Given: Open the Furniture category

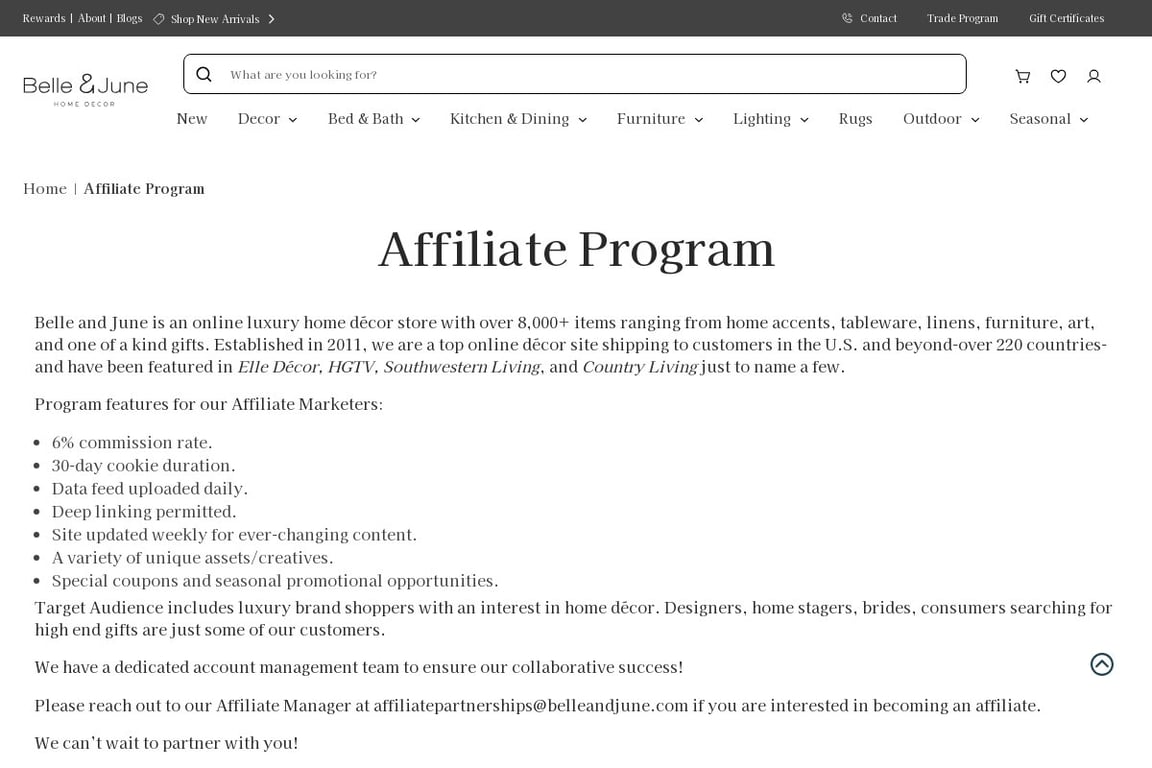Looking at the screenshot, I should pyautogui.click(x=651, y=119).
